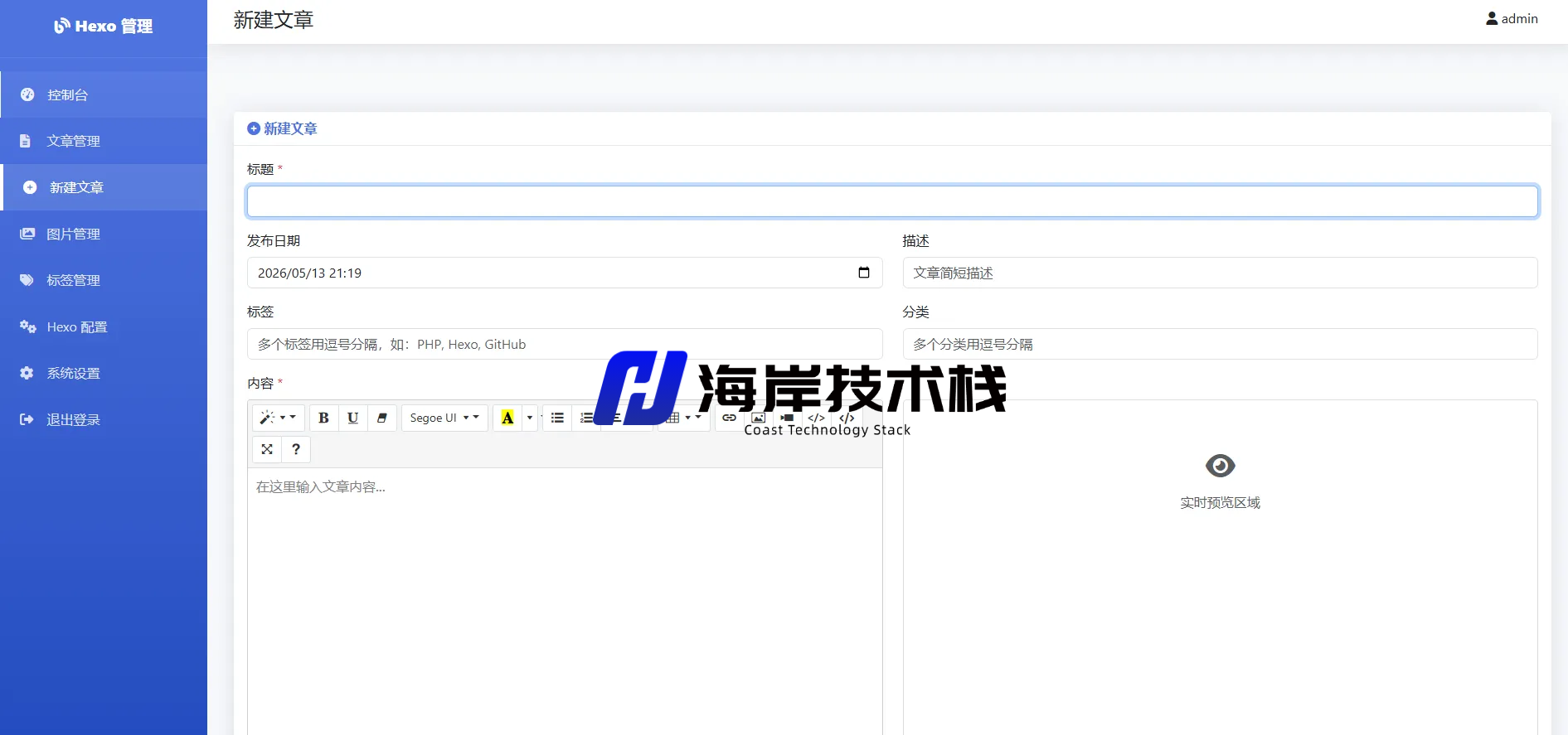Viewport: 1568px width, 735px height.
Task: Toggle underline formatting in editor
Action: click(x=353, y=418)
